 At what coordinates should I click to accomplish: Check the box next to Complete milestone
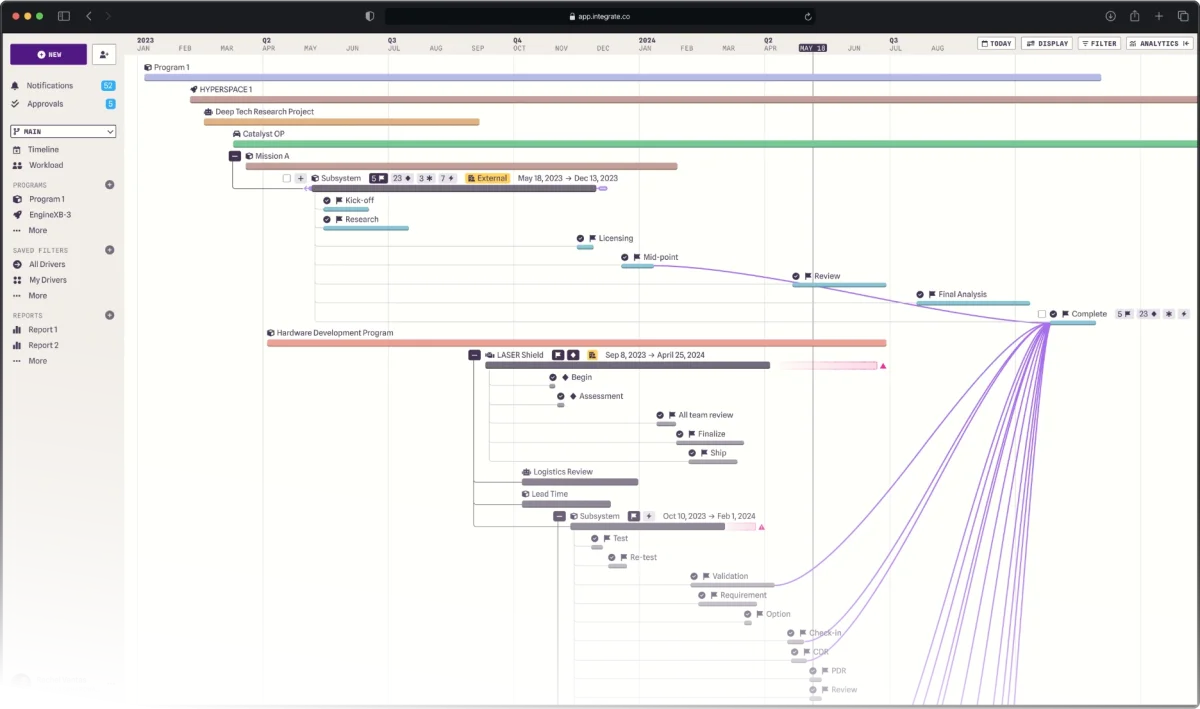[1042, 314]
